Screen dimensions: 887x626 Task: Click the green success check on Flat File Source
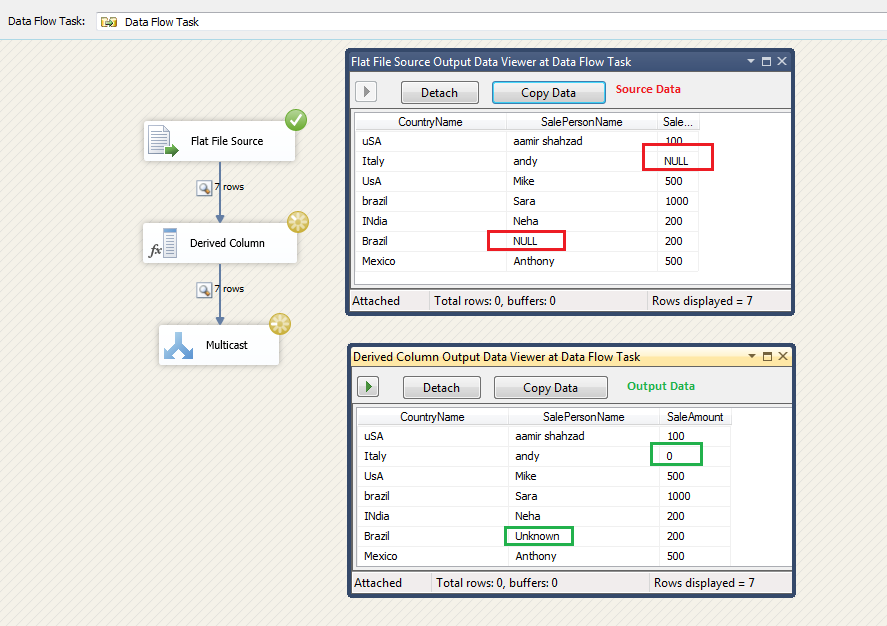(x=296, y=120)
